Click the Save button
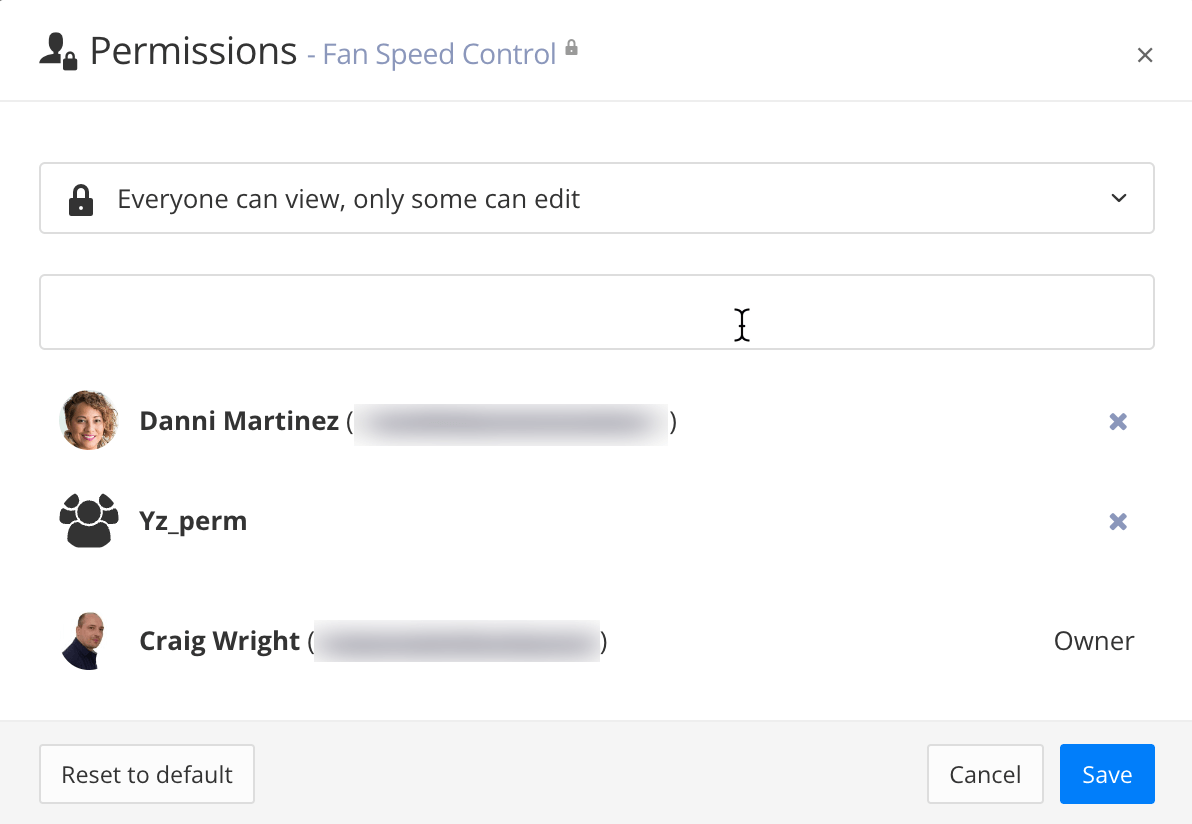The height and width of the screenshot is (824, 1192). 1107,774
